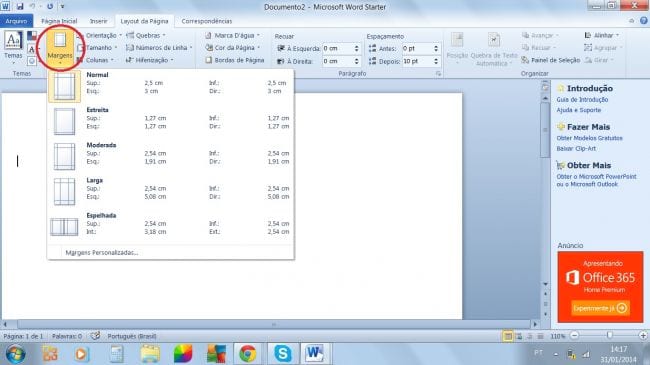The image size is (650, 365).
Task: Open the Margens margins button
Action: click(x=60, y=48)
